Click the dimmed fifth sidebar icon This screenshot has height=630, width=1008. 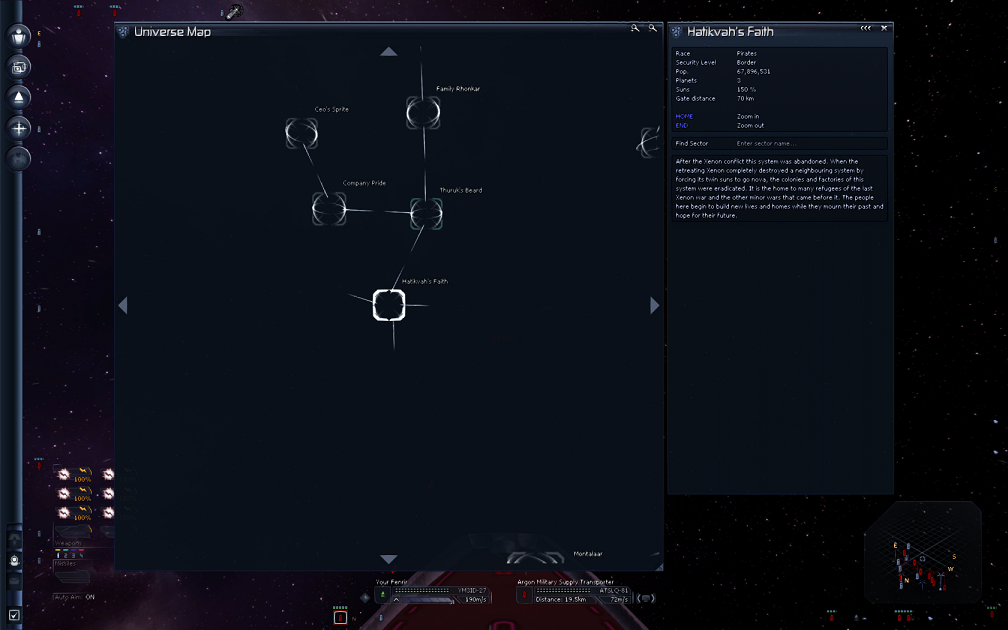(x=19, y=158)
